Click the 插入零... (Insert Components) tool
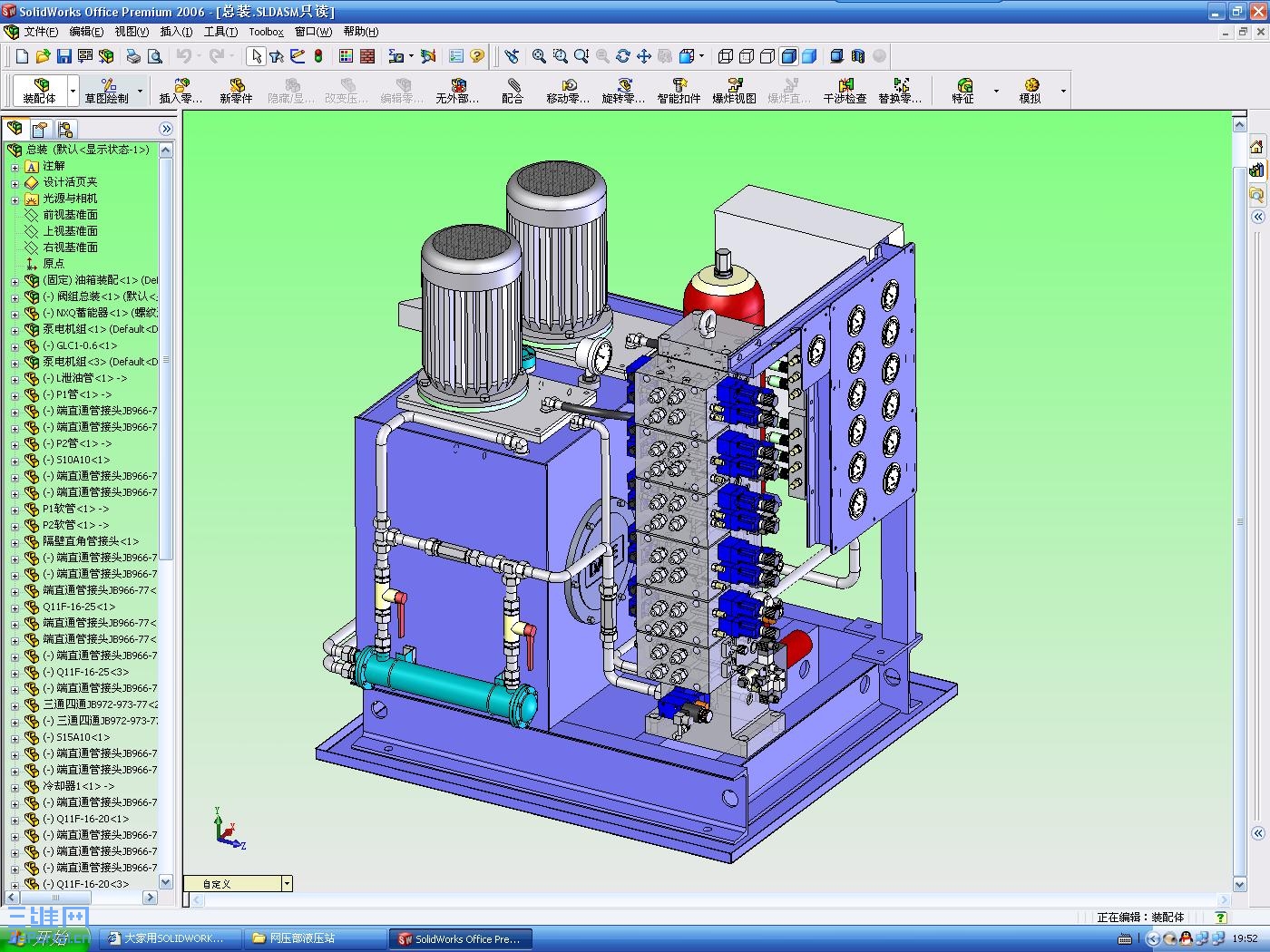Image resolution: width=1270 pixels, height=952 pixels. tap(181, 91)
